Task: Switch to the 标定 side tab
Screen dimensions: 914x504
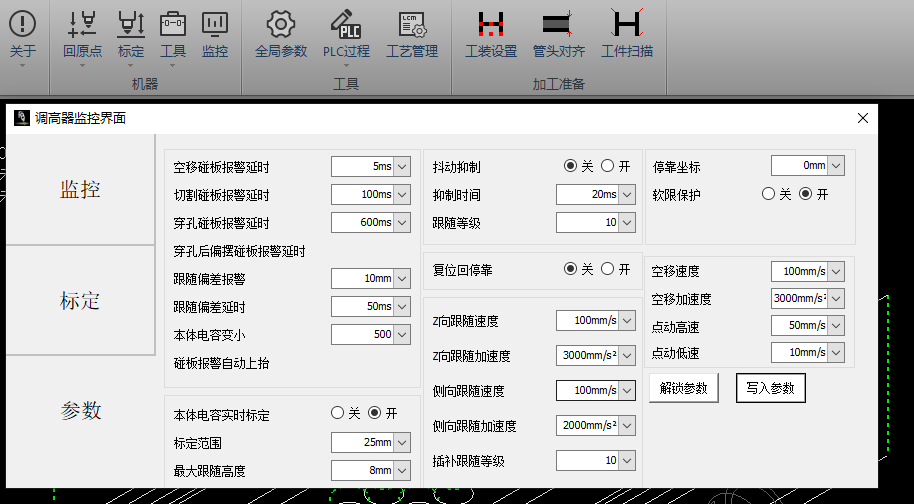Action: click(80, 301)
